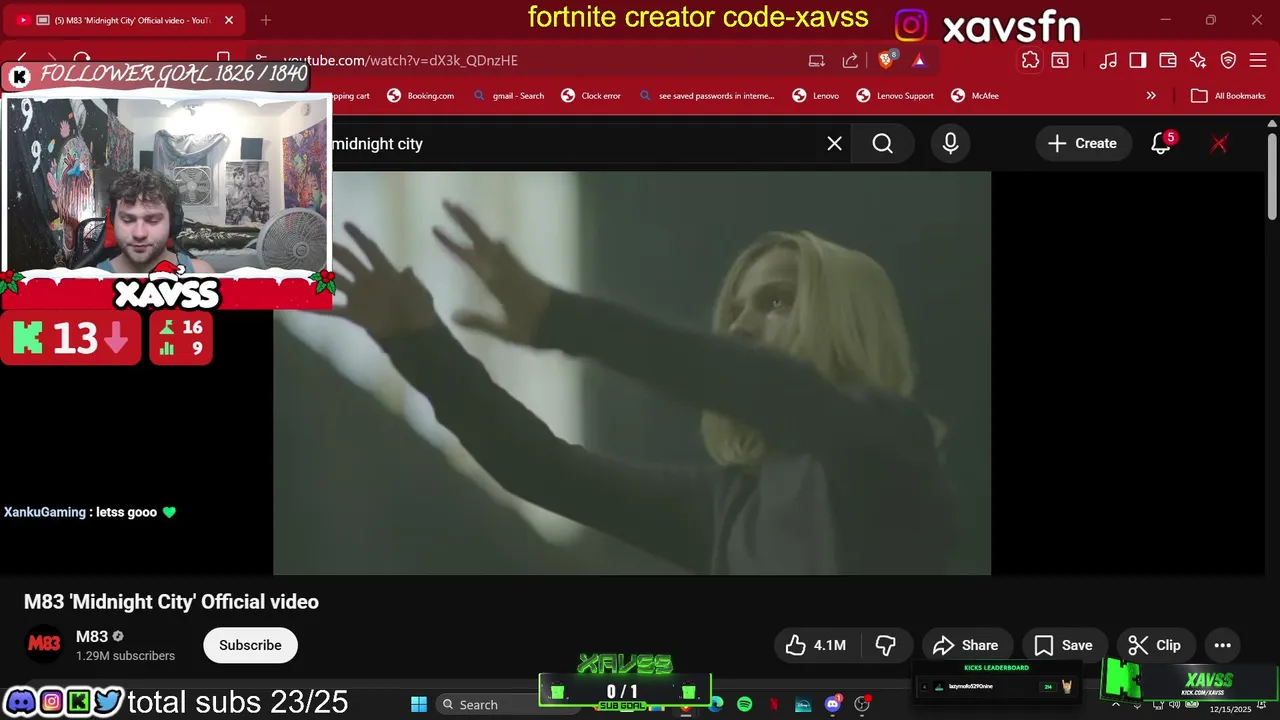Share the video with Share button
1280x720 pixels.
[965, 645]
